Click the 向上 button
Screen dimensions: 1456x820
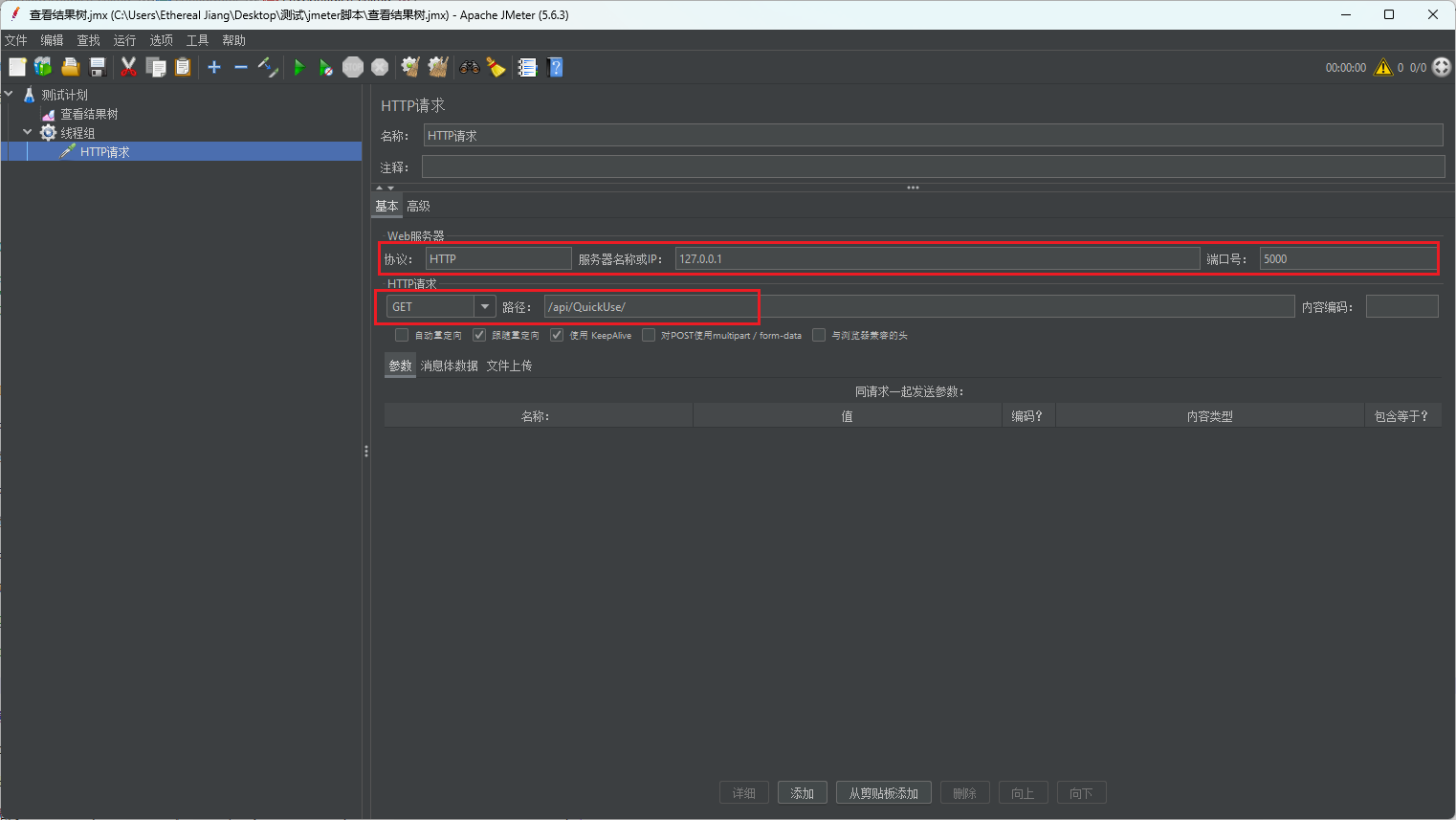[1024, 793]
